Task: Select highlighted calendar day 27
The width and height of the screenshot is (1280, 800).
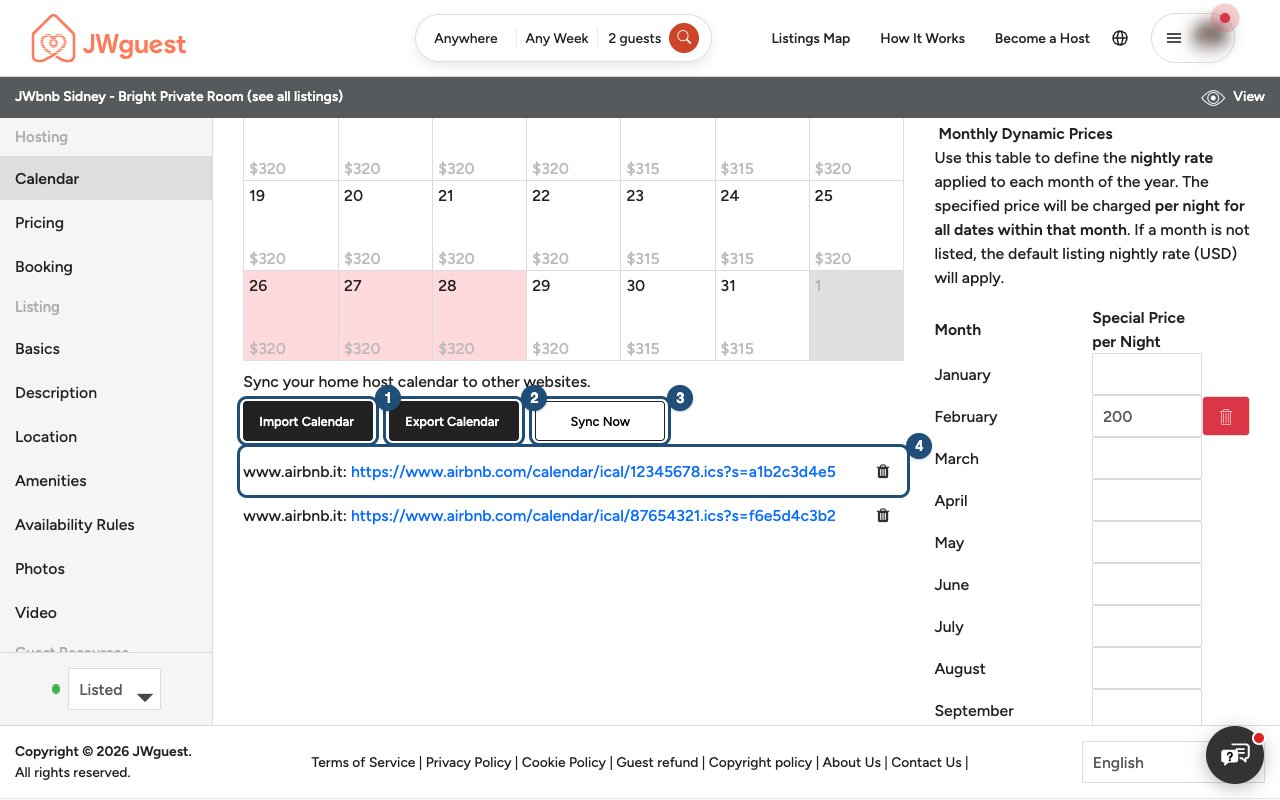Action: [x=386, y=316]
